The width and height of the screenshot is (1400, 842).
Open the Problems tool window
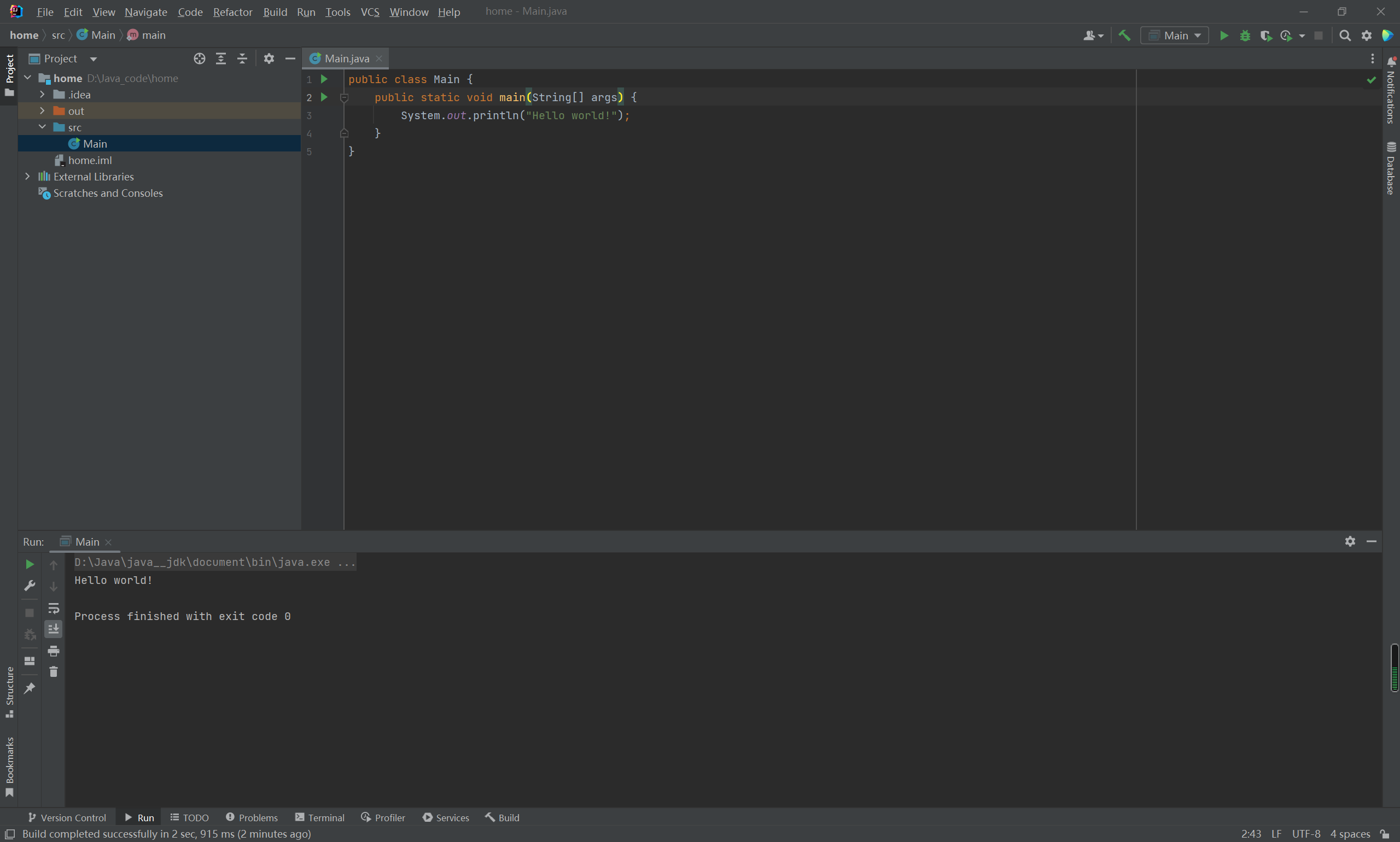252,817
